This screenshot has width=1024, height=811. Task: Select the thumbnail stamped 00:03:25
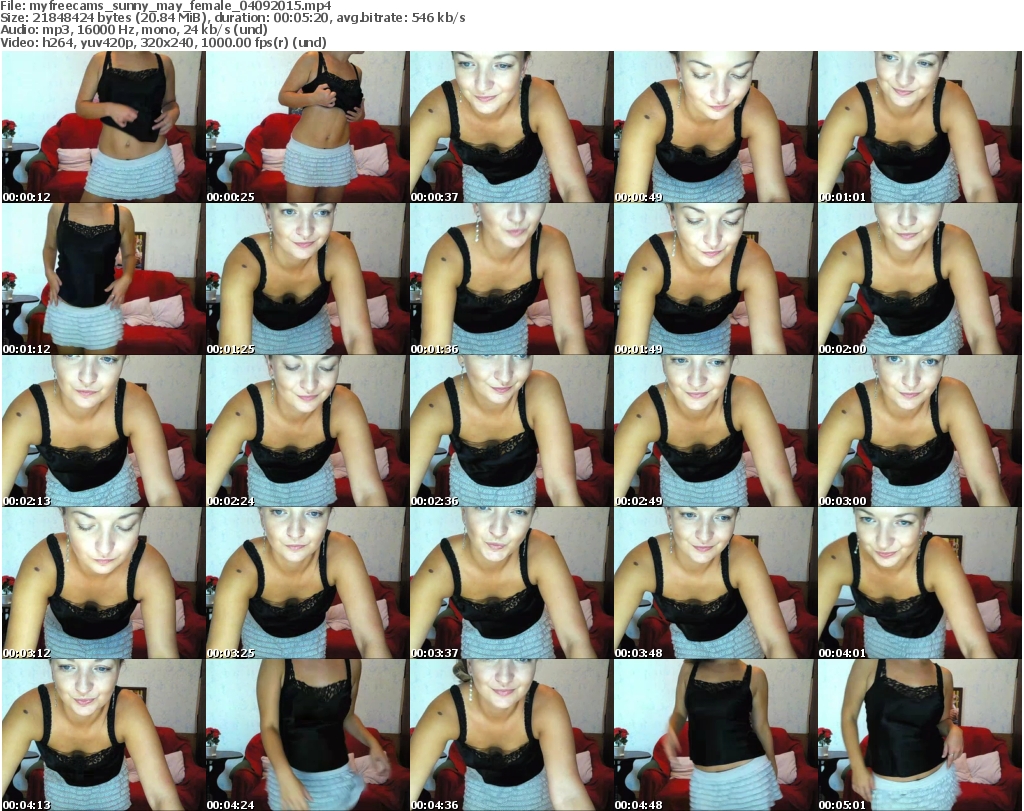click(x=307, y=583)
